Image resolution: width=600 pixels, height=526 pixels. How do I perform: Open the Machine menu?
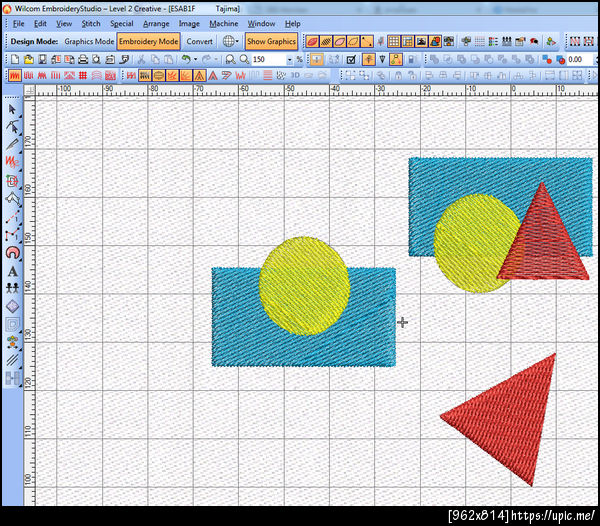point(223,24)
